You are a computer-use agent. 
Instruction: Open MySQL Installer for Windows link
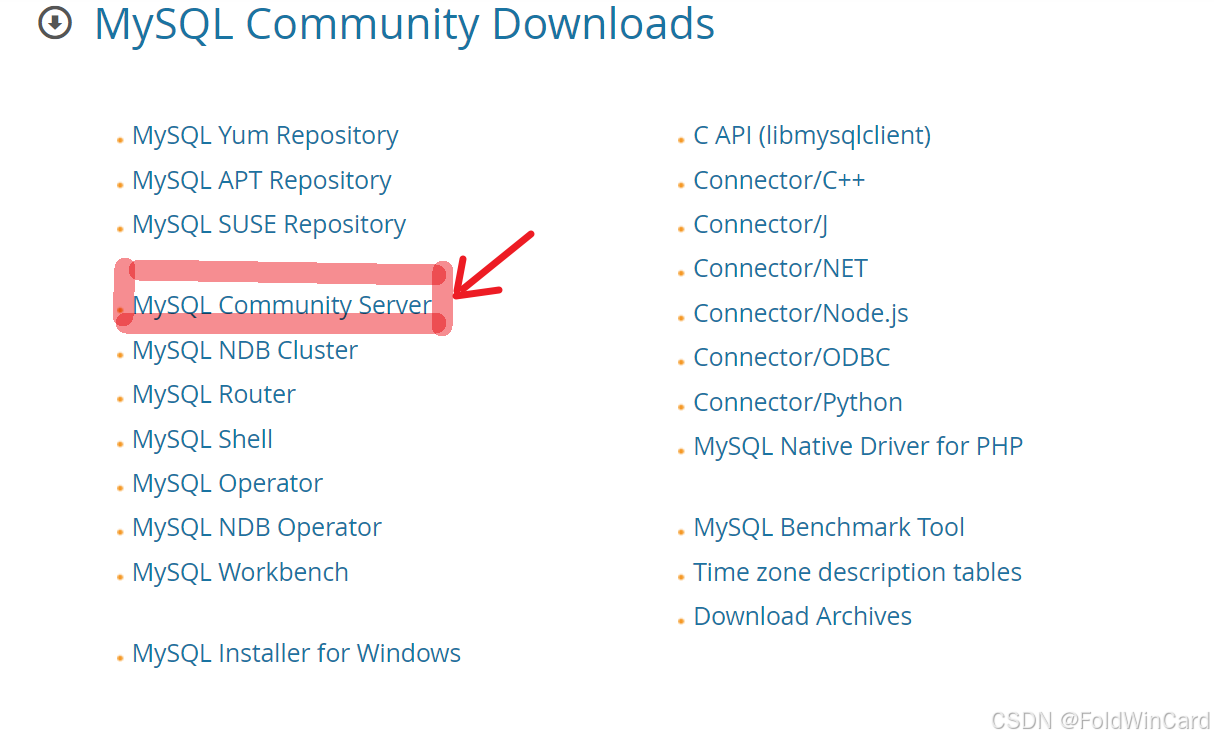[x=297, y=654]
